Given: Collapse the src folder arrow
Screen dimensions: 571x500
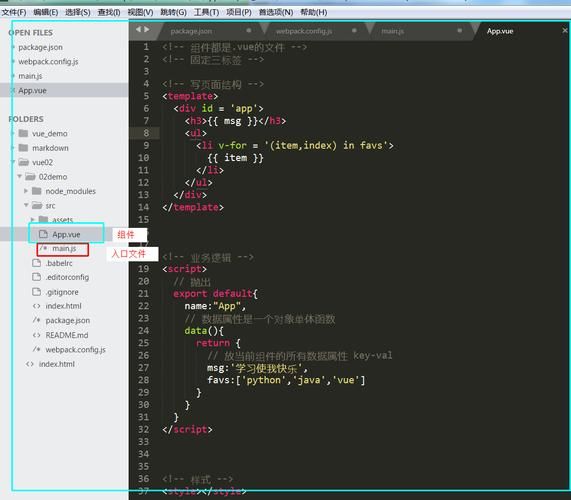Looking at the screenshot, I should (26, 205).
